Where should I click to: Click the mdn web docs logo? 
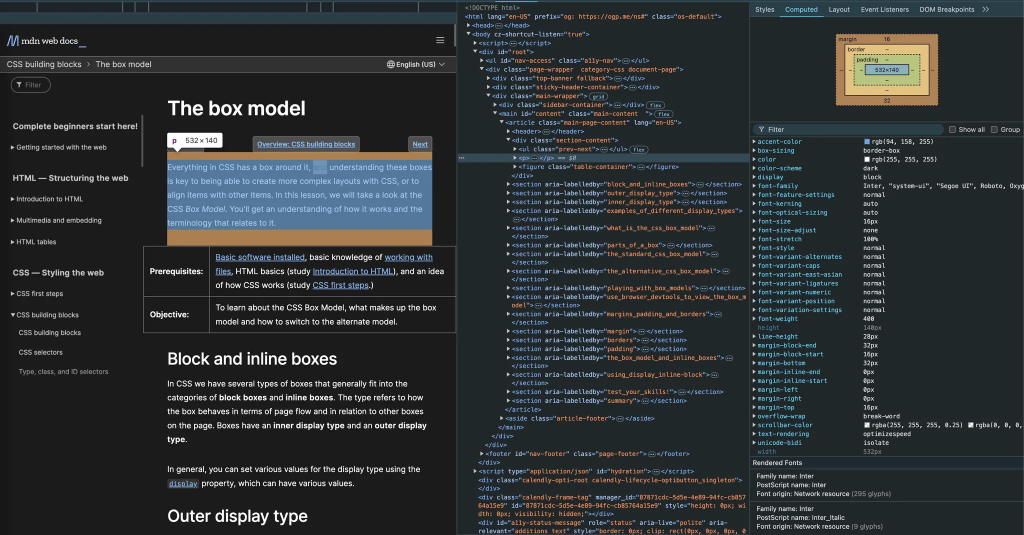click(x=46, y=41)
